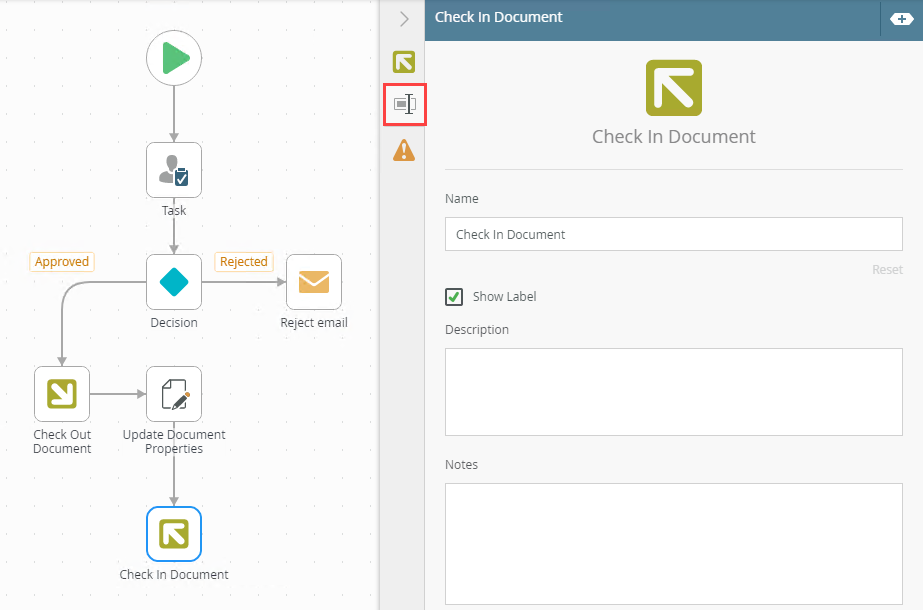Click the green Start workflow step
The image size is (923, 610).
click(x=174, y=58)
